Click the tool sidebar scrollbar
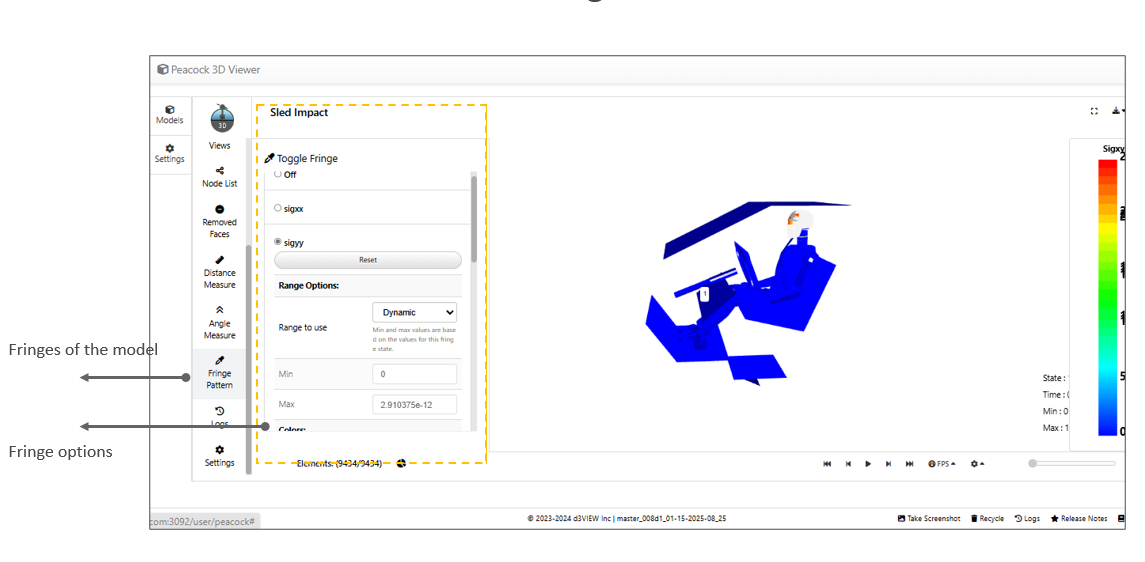1145x562 pixels. (249, 358)
